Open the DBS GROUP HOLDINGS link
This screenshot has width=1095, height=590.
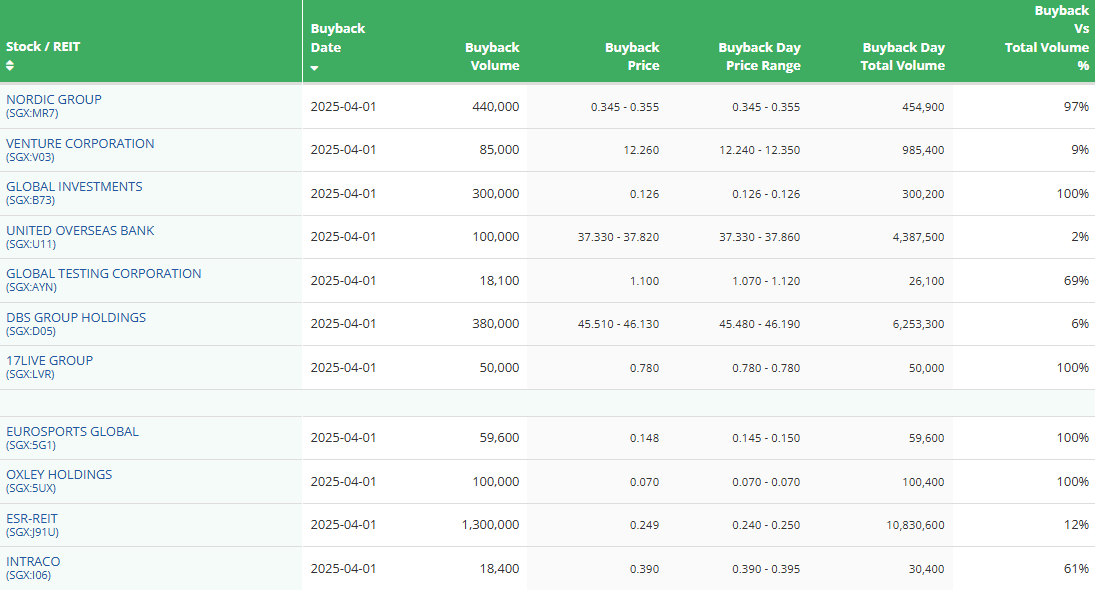point(76,318)
